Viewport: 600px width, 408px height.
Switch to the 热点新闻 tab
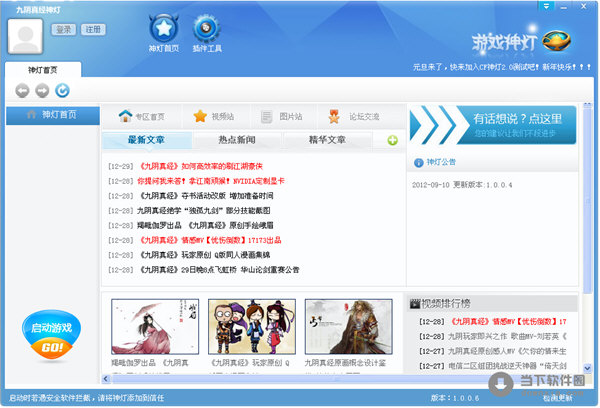point(237,140)
